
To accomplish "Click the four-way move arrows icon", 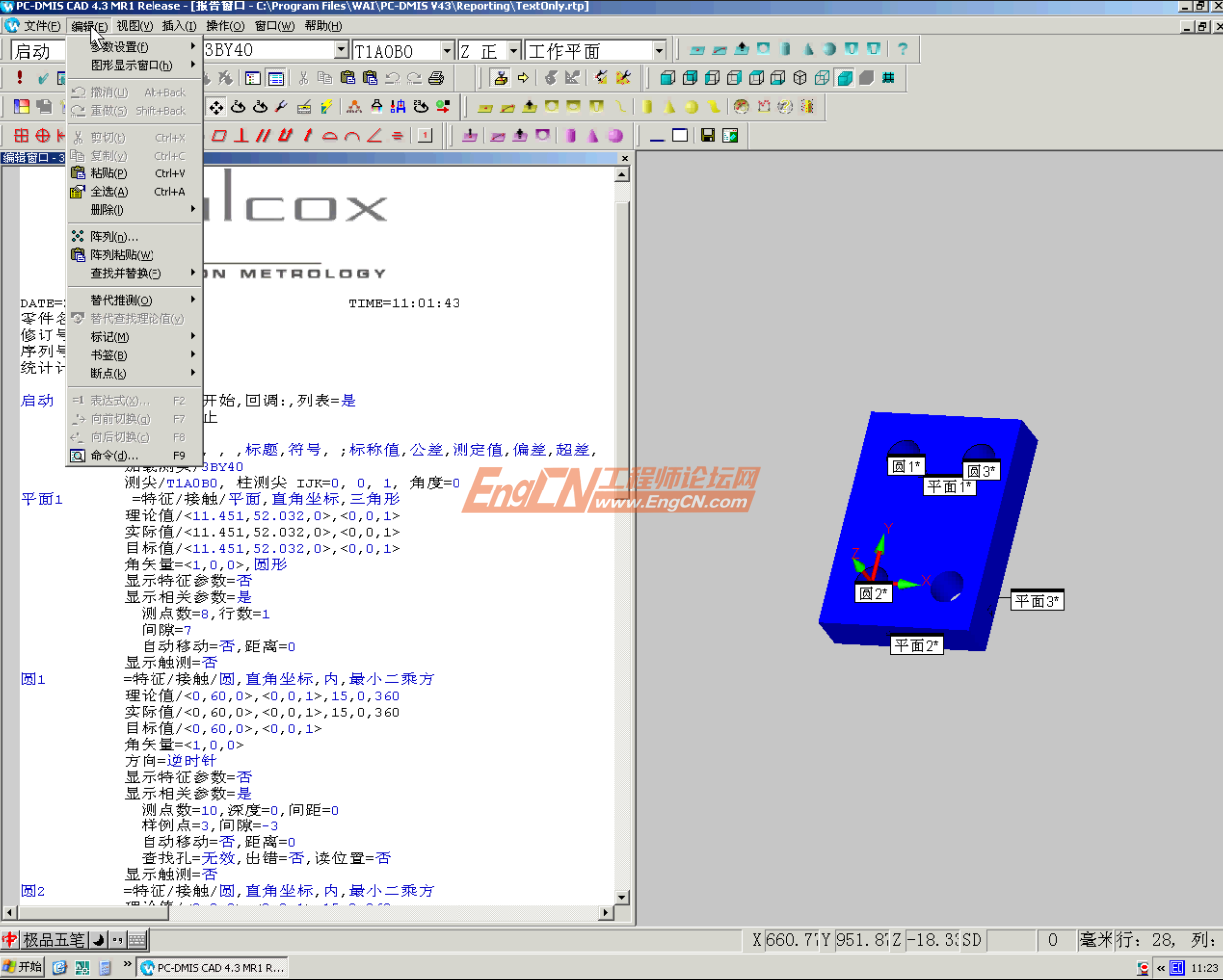I will point(216,106).
